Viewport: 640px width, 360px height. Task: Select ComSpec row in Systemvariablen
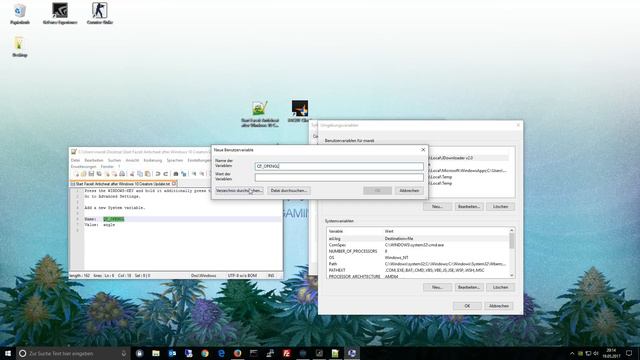pos(417,245)
